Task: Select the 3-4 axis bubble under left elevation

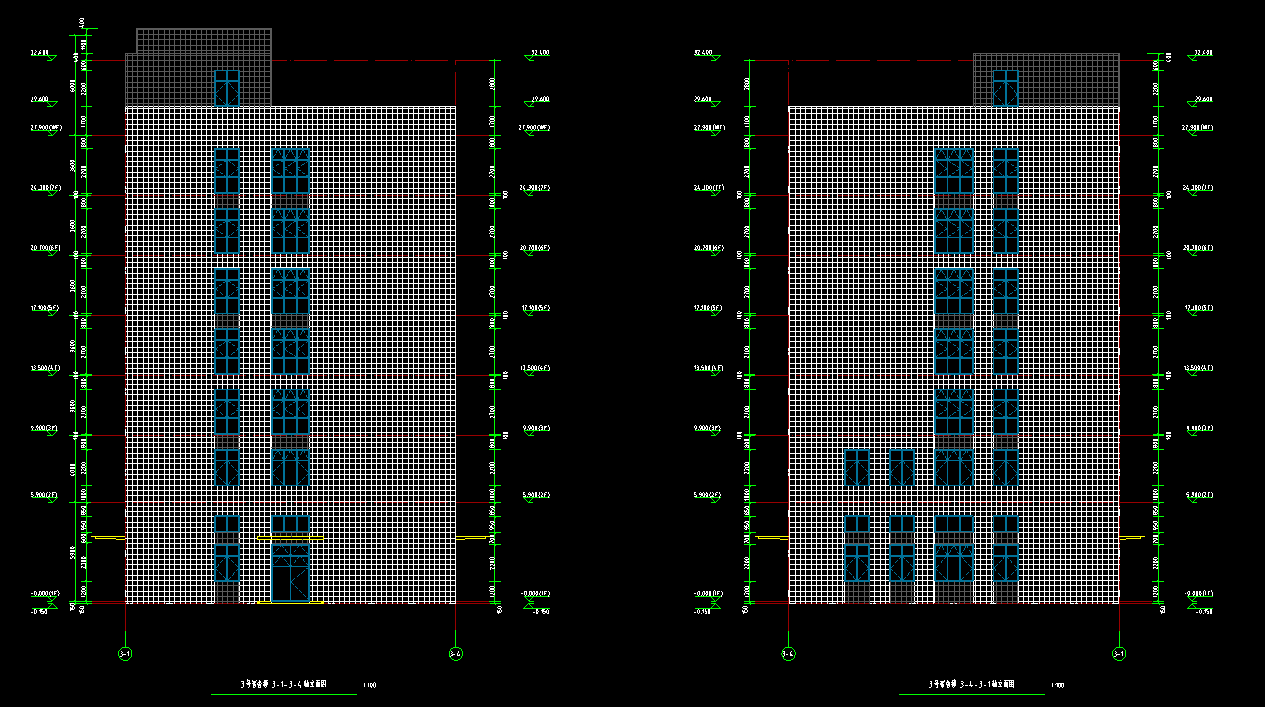Action: (455, 654)
